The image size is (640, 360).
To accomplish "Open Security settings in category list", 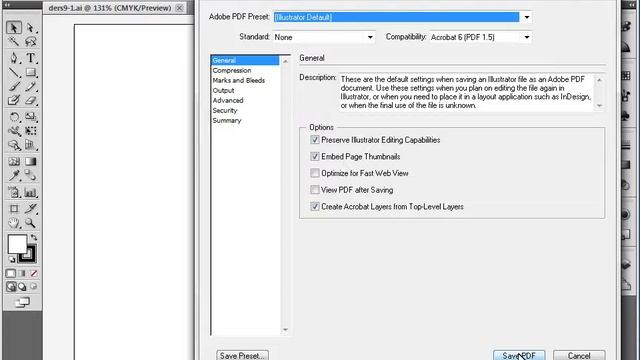I will coord(224,110).
